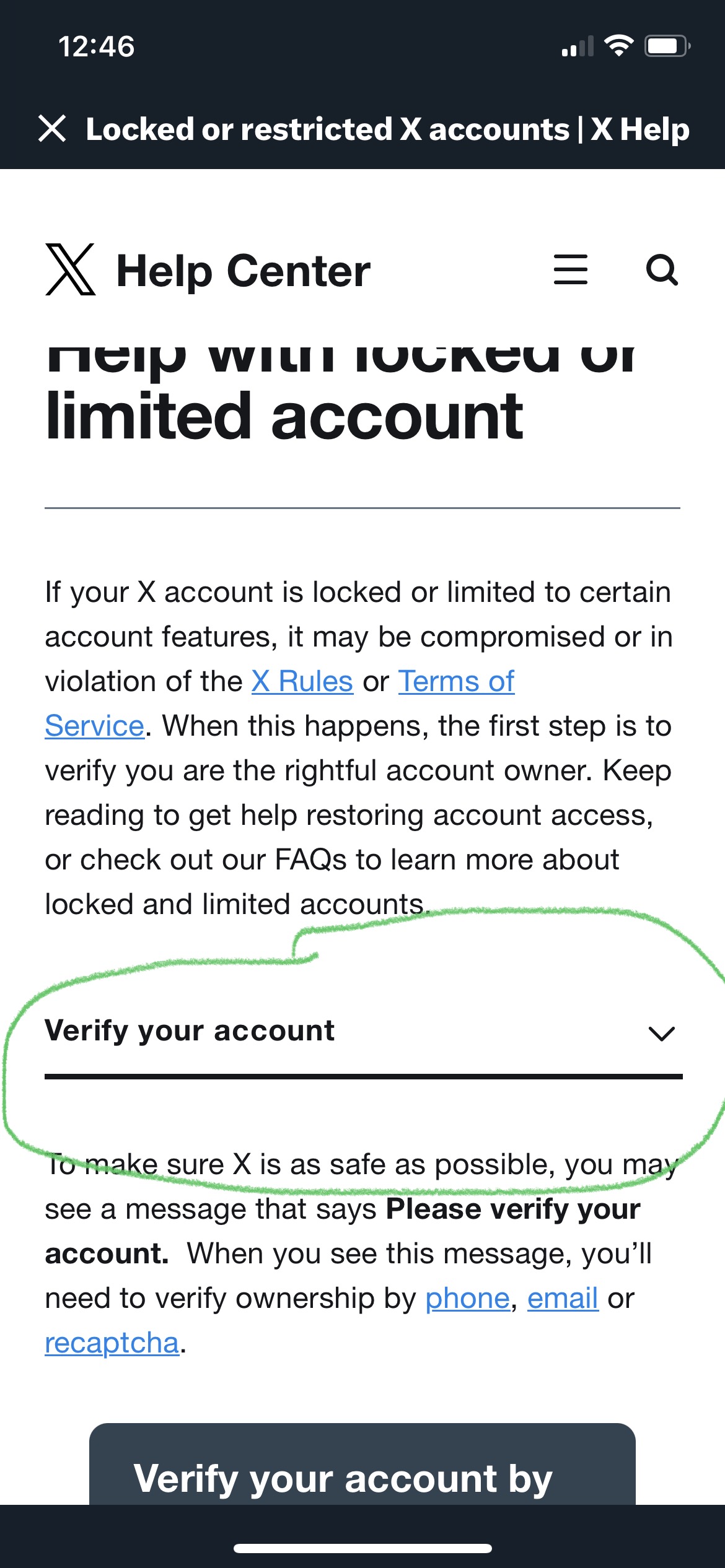
Task: Open the Terms of Service link
Action: pyautogui.click(x=456, y=682)
